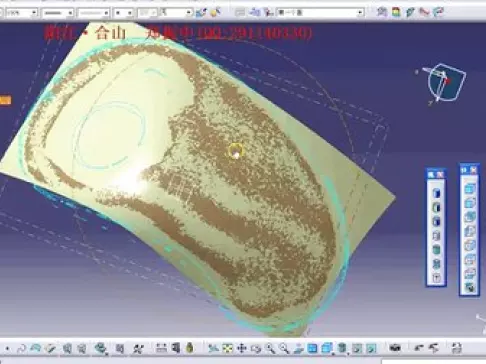The image size is (486, 364).
Task: Toggle the teal shaded cylinder render option
Action: (436, 250)
